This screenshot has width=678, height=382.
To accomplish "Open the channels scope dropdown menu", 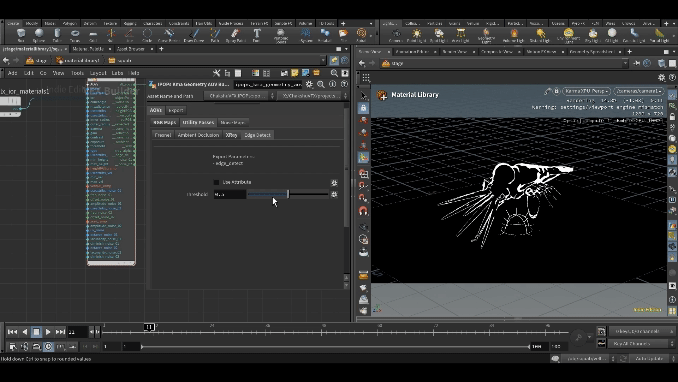I will tap(642, 331).
